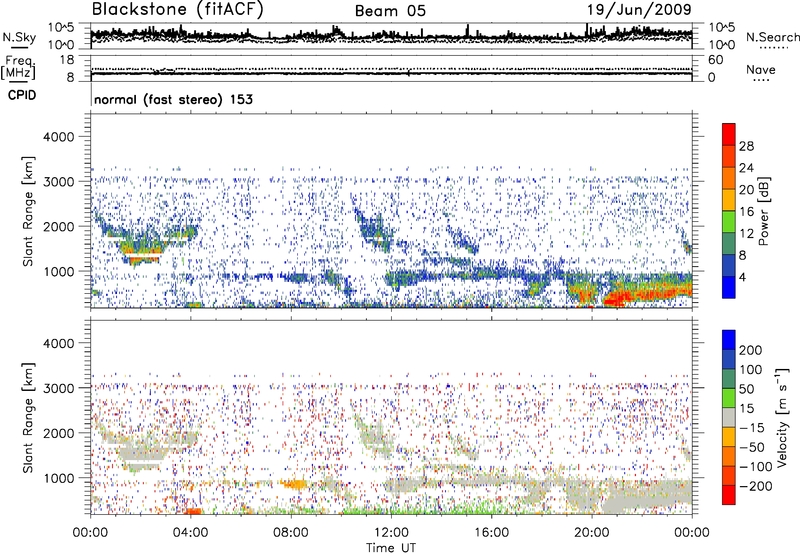Click the 'Velocity [m s-1]' color bar label
Image resolution: width=800 pixels, height=554 pixels.
coord(782,416)
